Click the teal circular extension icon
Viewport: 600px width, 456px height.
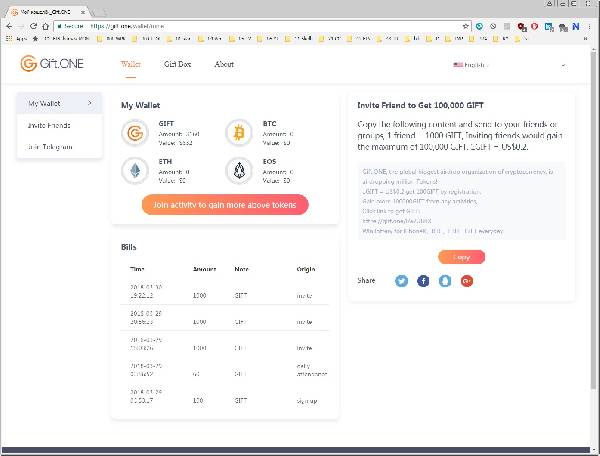[479, 26]
